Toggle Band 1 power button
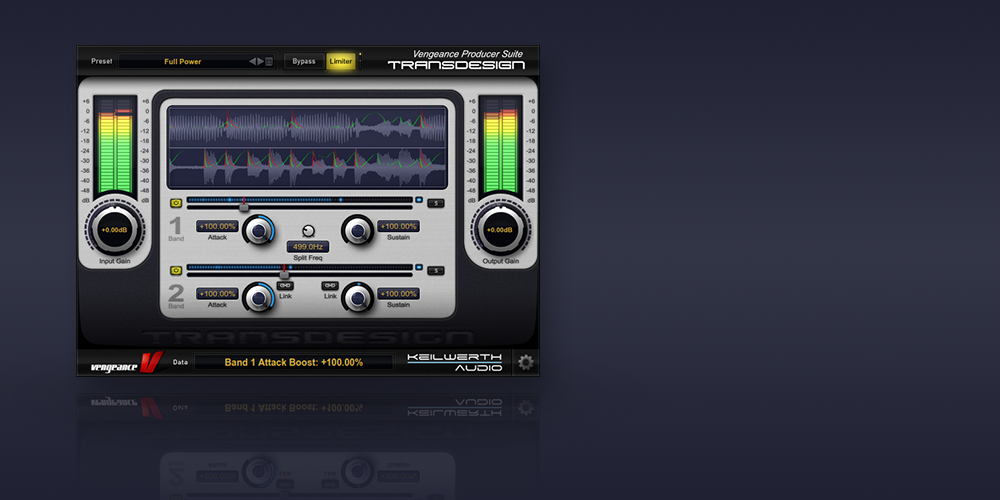Image resolution: width=1000 pixels, height=500 pixels. point(176,203)
